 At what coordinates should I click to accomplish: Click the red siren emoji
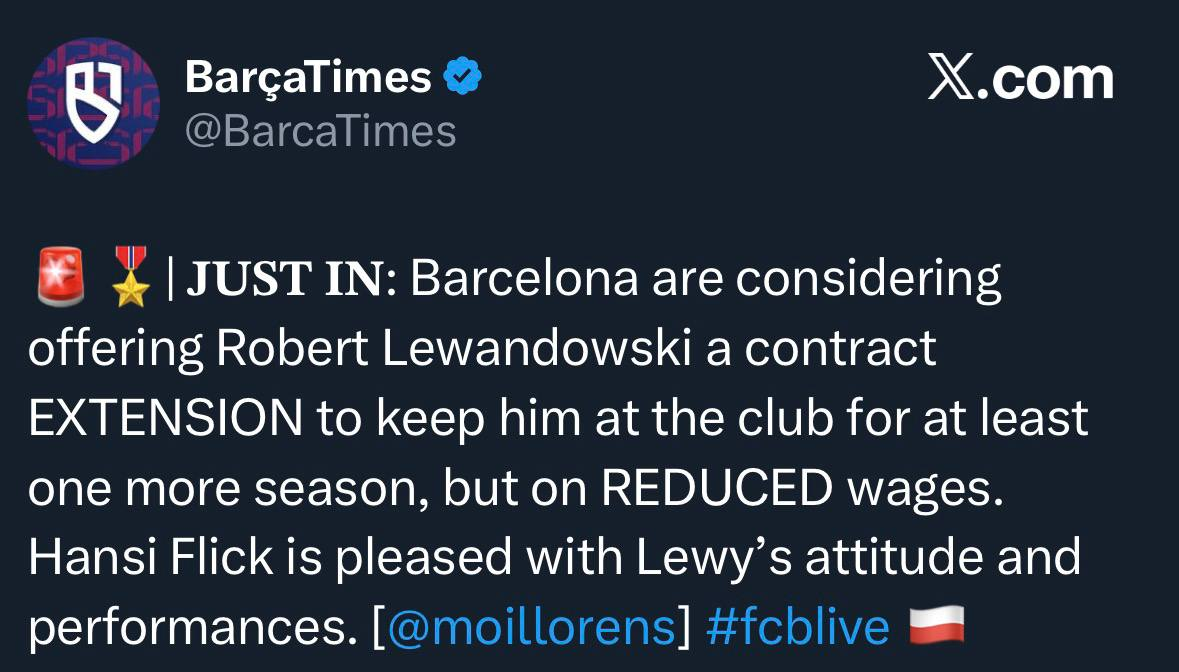[x=58, y=280]
